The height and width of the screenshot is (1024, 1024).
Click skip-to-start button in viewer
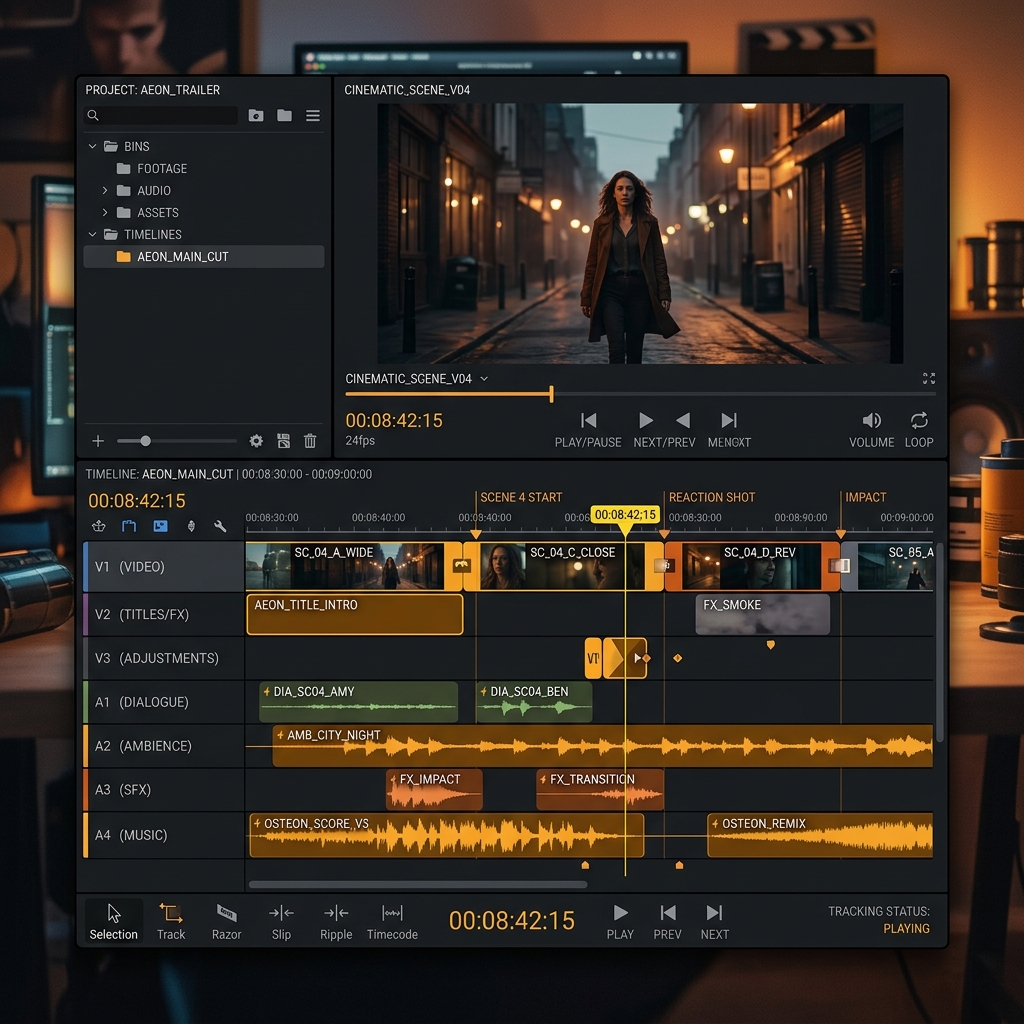coord(588,421)
